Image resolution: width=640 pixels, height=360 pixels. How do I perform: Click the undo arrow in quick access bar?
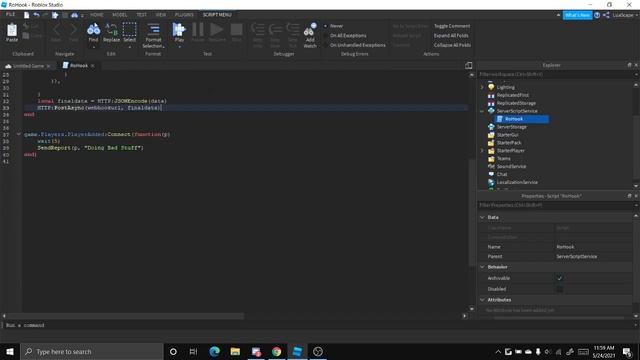[x=36, y=15]
